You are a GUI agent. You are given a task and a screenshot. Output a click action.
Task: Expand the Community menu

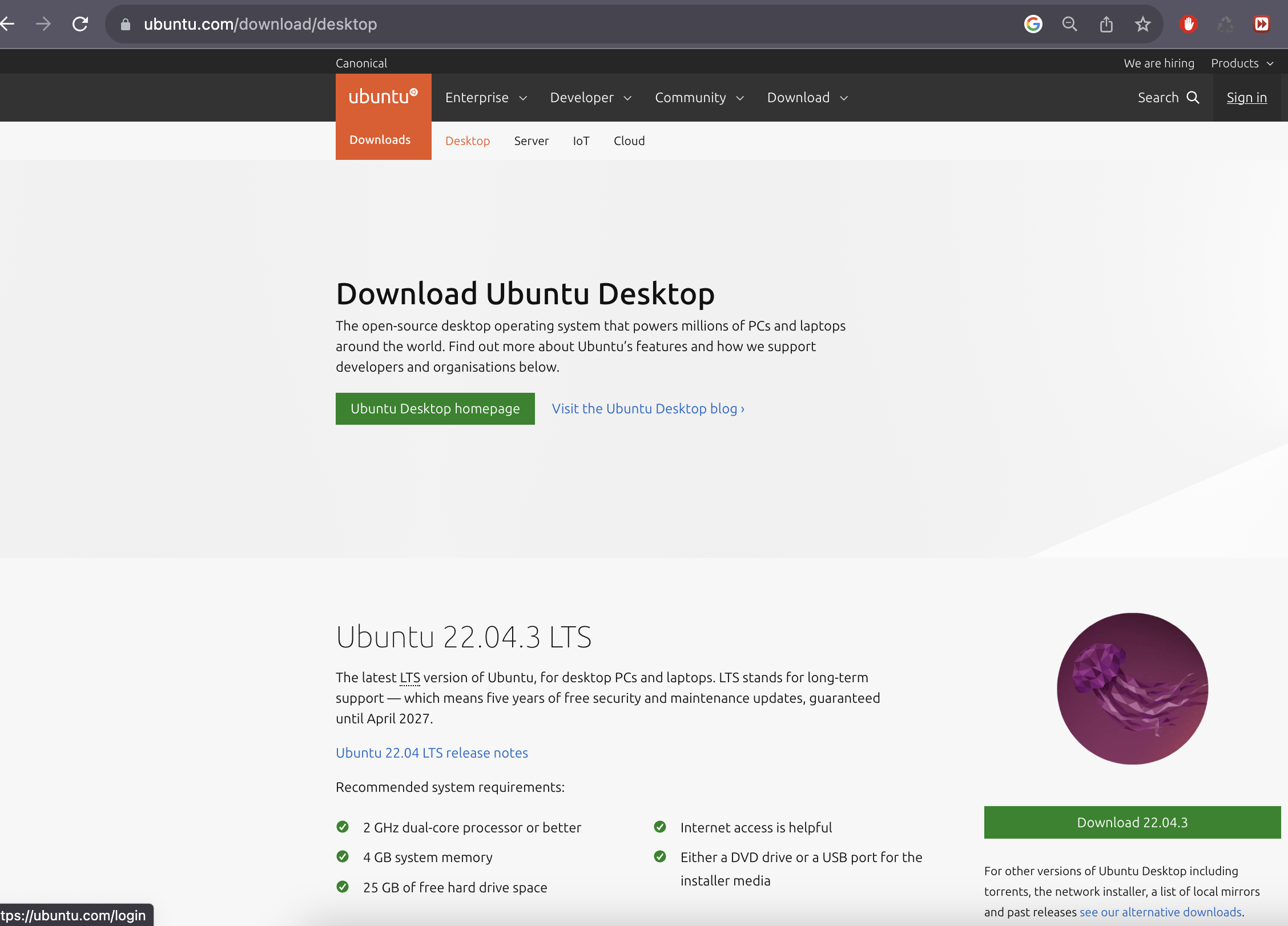tap(699, 98)
